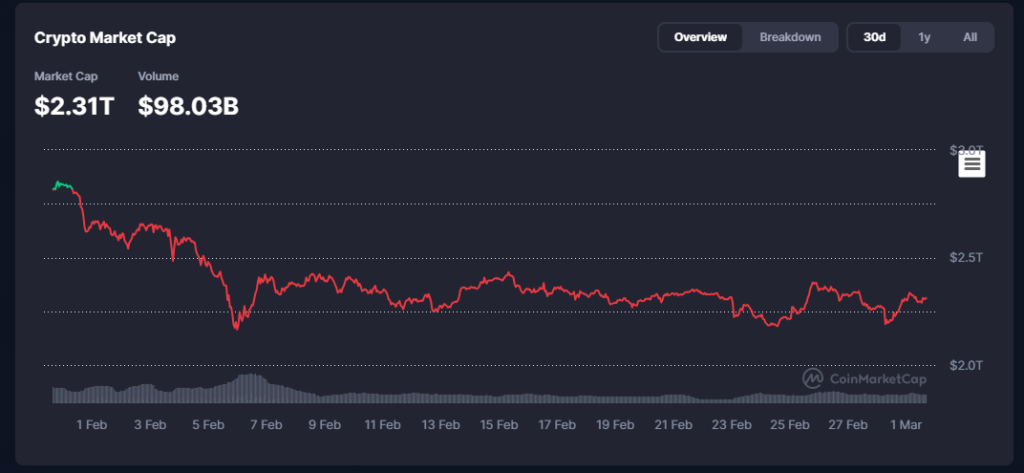The image size is (1024, 473).
Task: Click the $2.5T axis label
Action: 966,258
